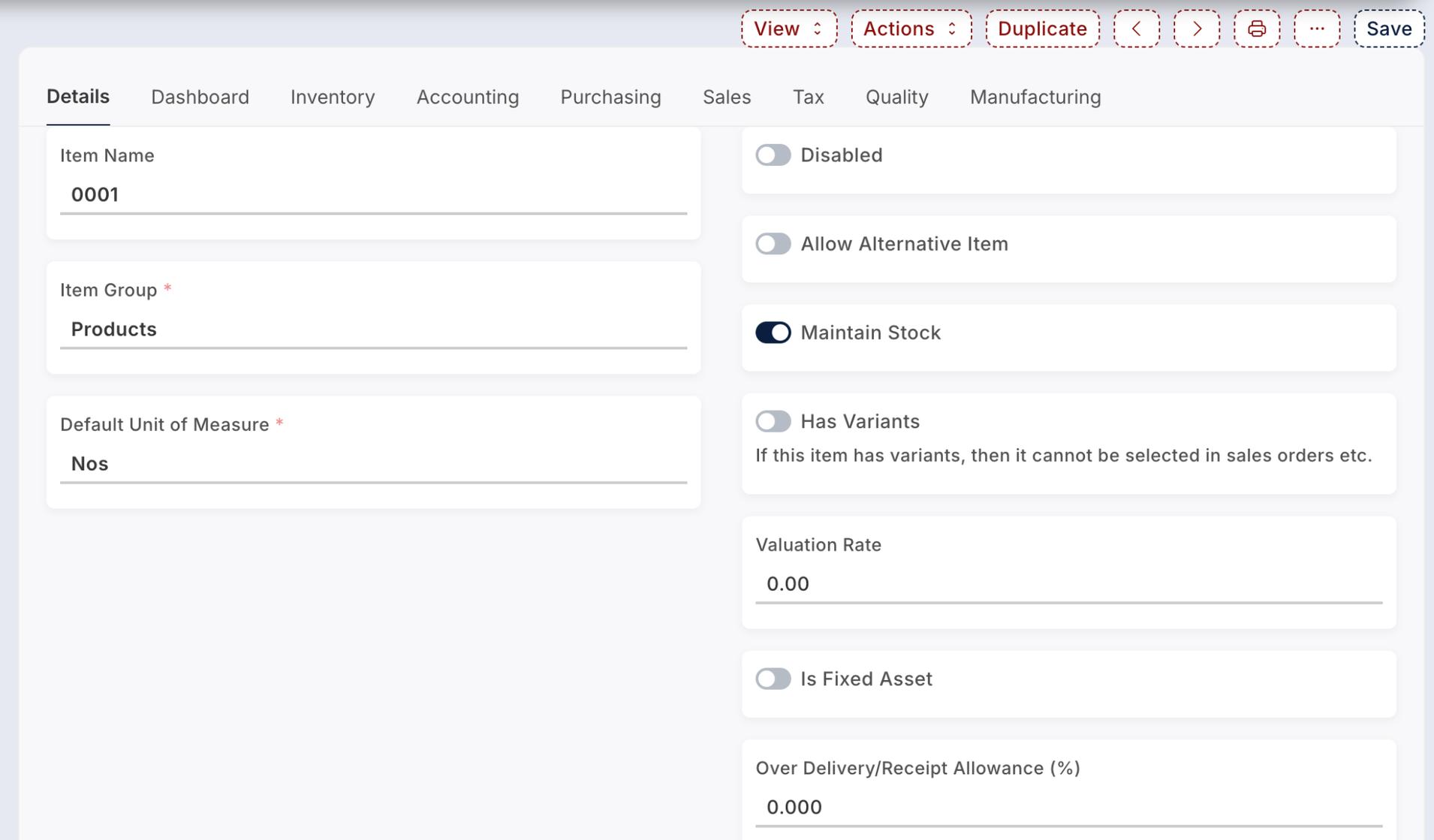Click the Default Unit of Measure label
This screenshot has height=840, width=1434.
pos(164,425)
